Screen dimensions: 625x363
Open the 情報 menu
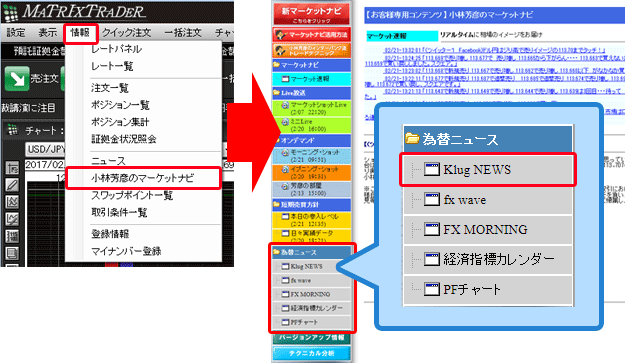(80, 33)
